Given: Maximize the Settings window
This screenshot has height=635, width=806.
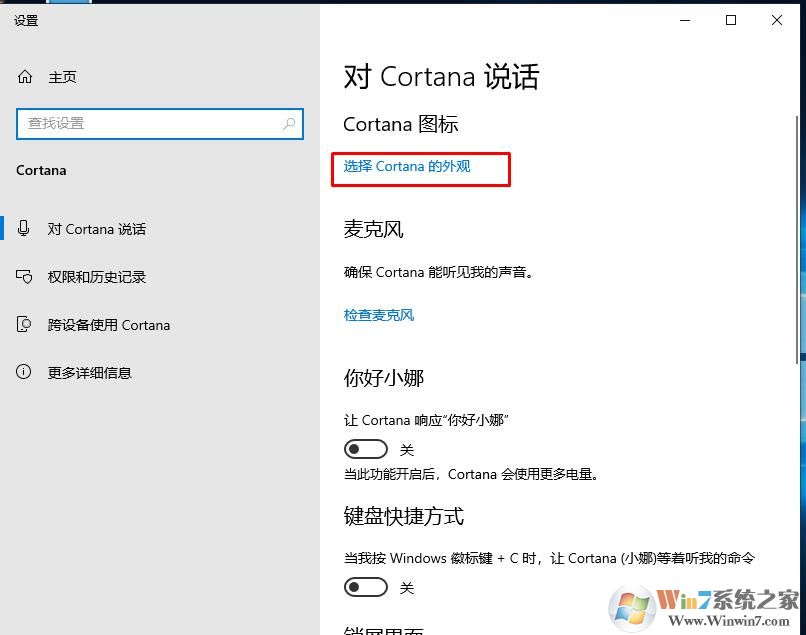Looking at the screenshot, I should point(730,20).
